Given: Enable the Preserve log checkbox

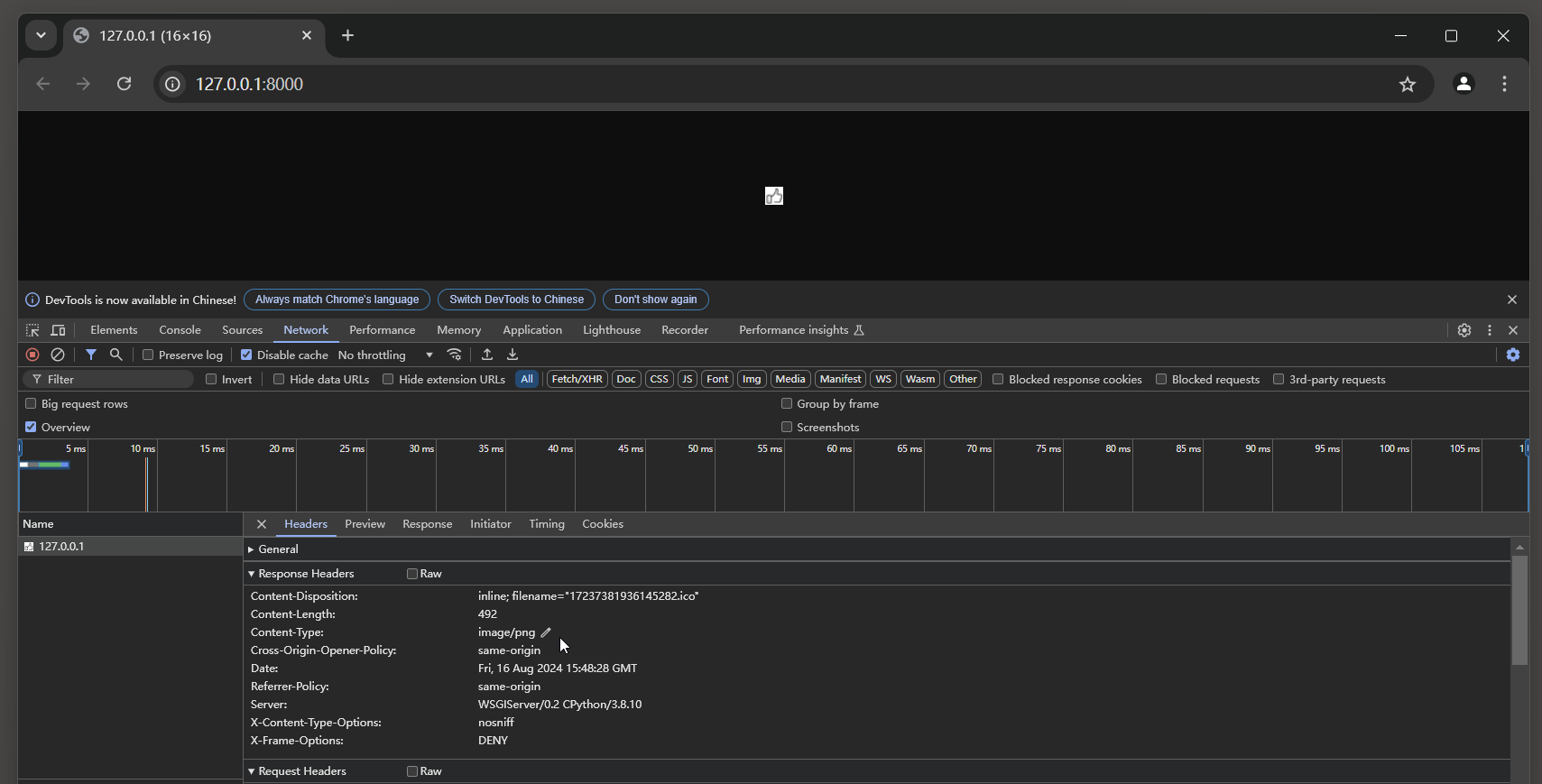Looking at the screenshot, I should 148,355.
